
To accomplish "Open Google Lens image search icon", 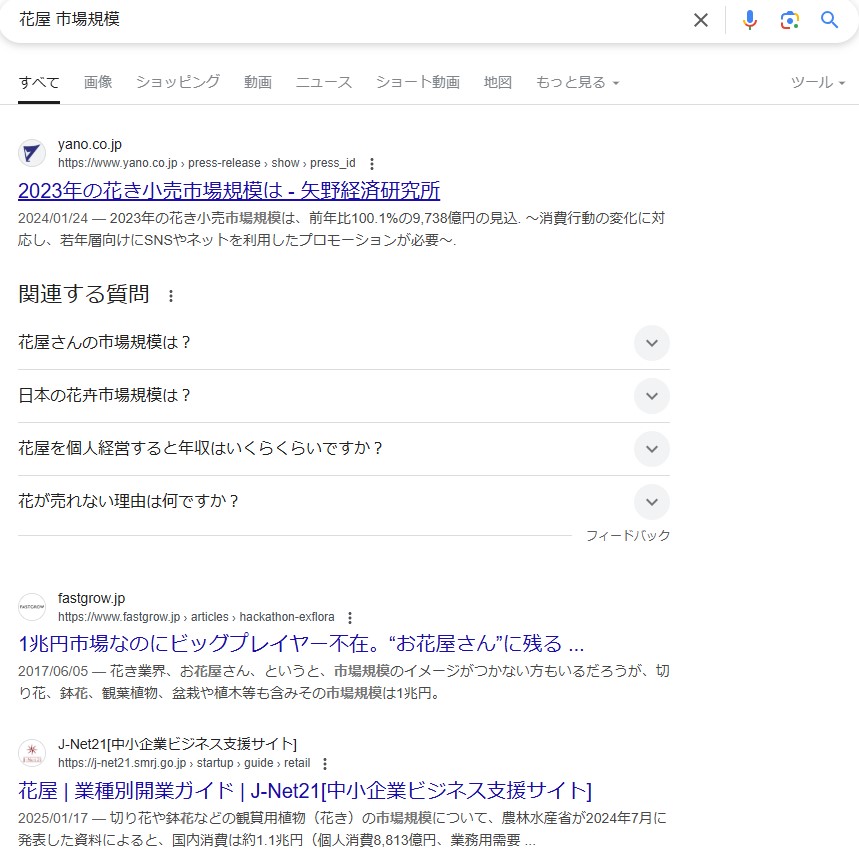I will tap(790, 20).
